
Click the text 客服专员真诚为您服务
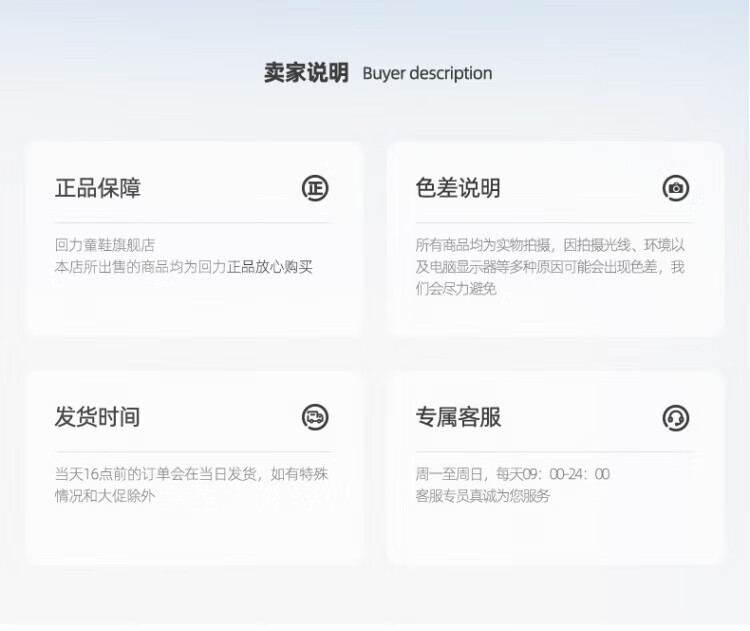click(483, 496)
